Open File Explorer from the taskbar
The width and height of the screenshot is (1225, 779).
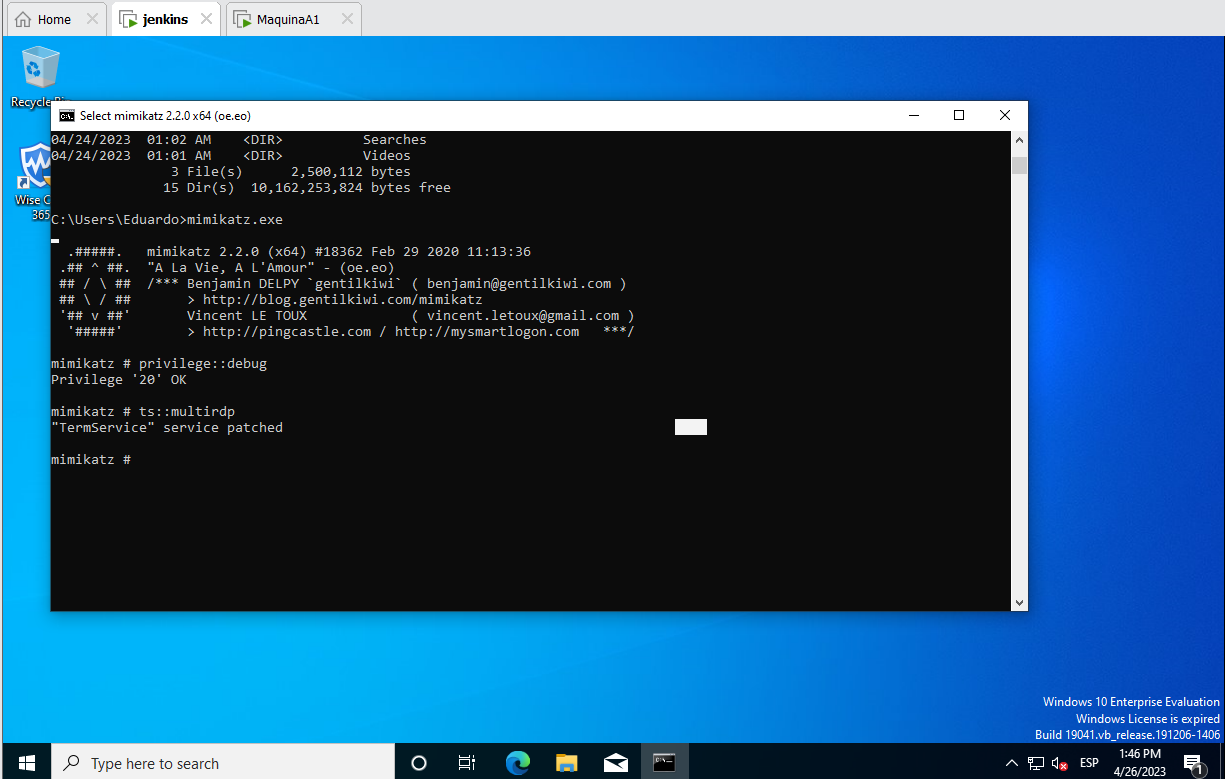[567, 763]
